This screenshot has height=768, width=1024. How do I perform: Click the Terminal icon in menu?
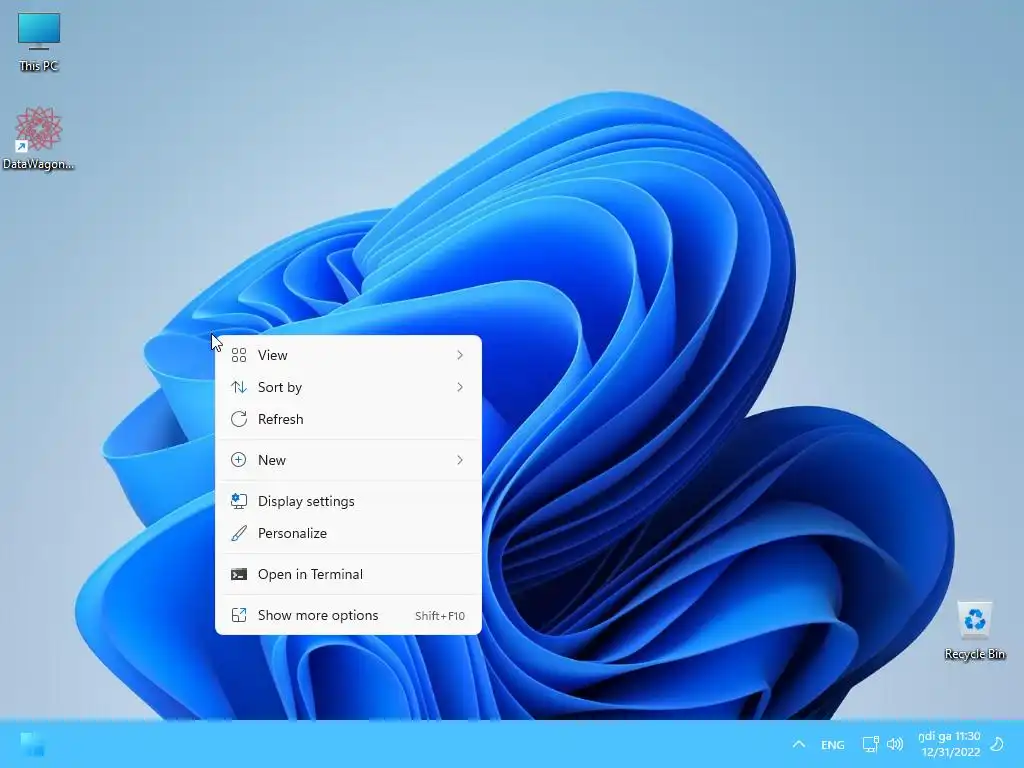click(239, 575)
